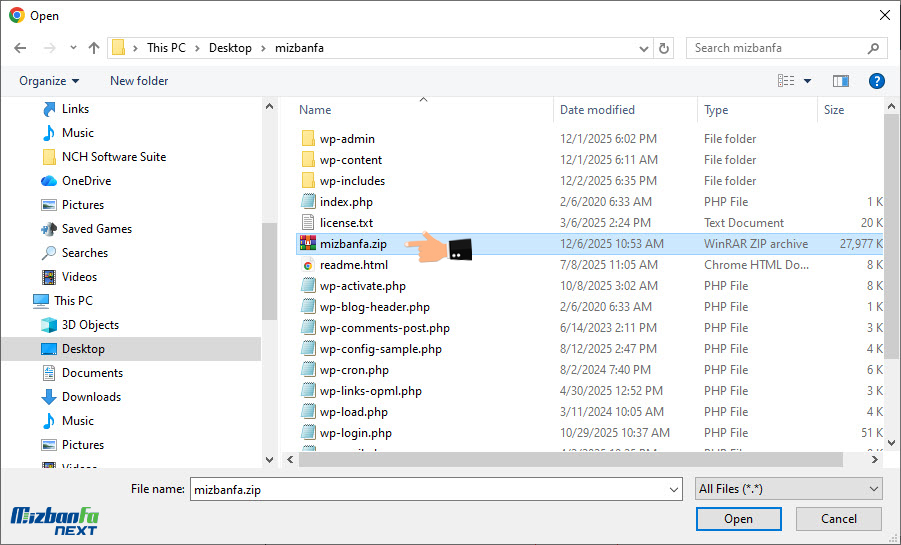Select the mizbanfa.zip archive file
Viewport: 901px width, 545px height.
[x=353, y=244]
